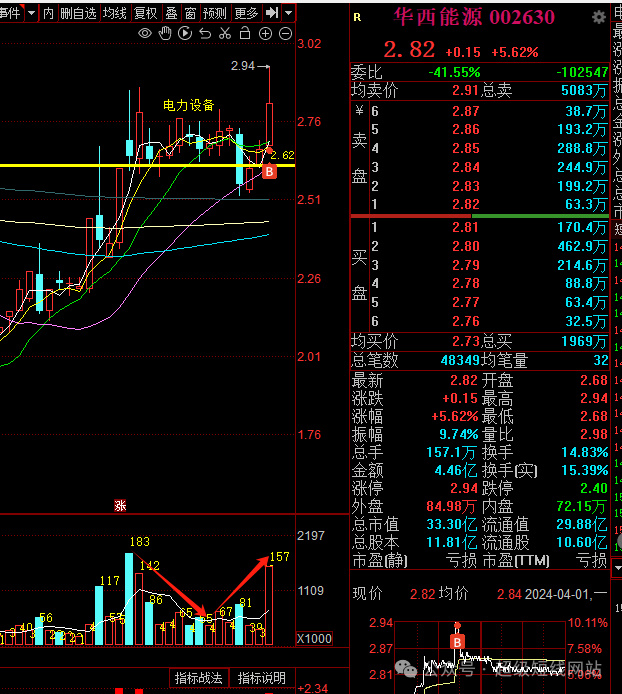Click the undo arrow icon

pos(205,34)
